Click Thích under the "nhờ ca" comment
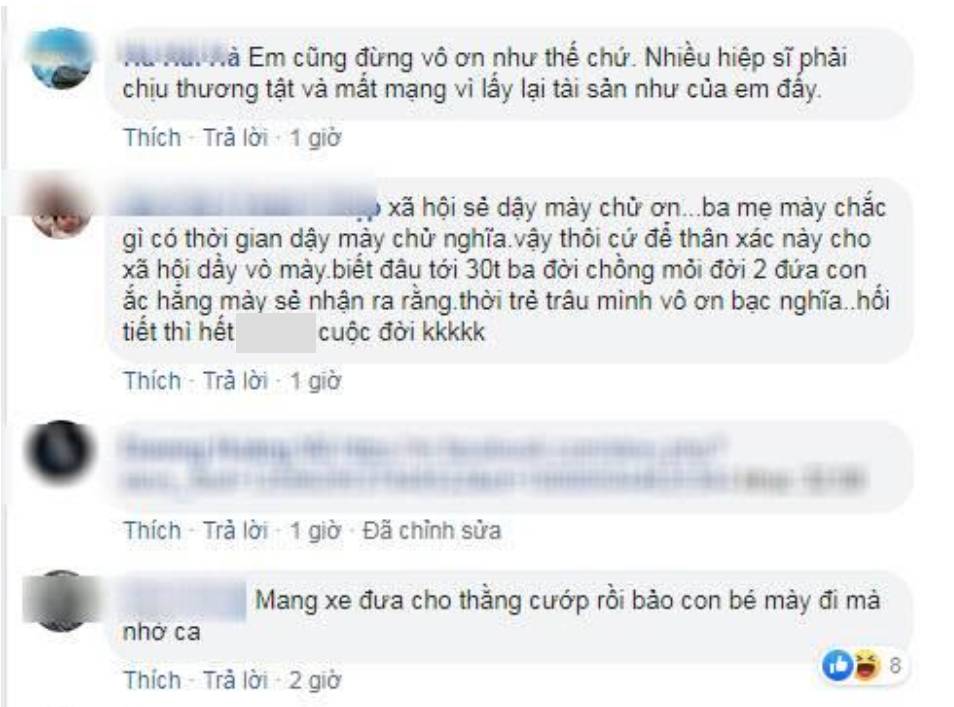954x707 pixels. (x=153, y=680)
